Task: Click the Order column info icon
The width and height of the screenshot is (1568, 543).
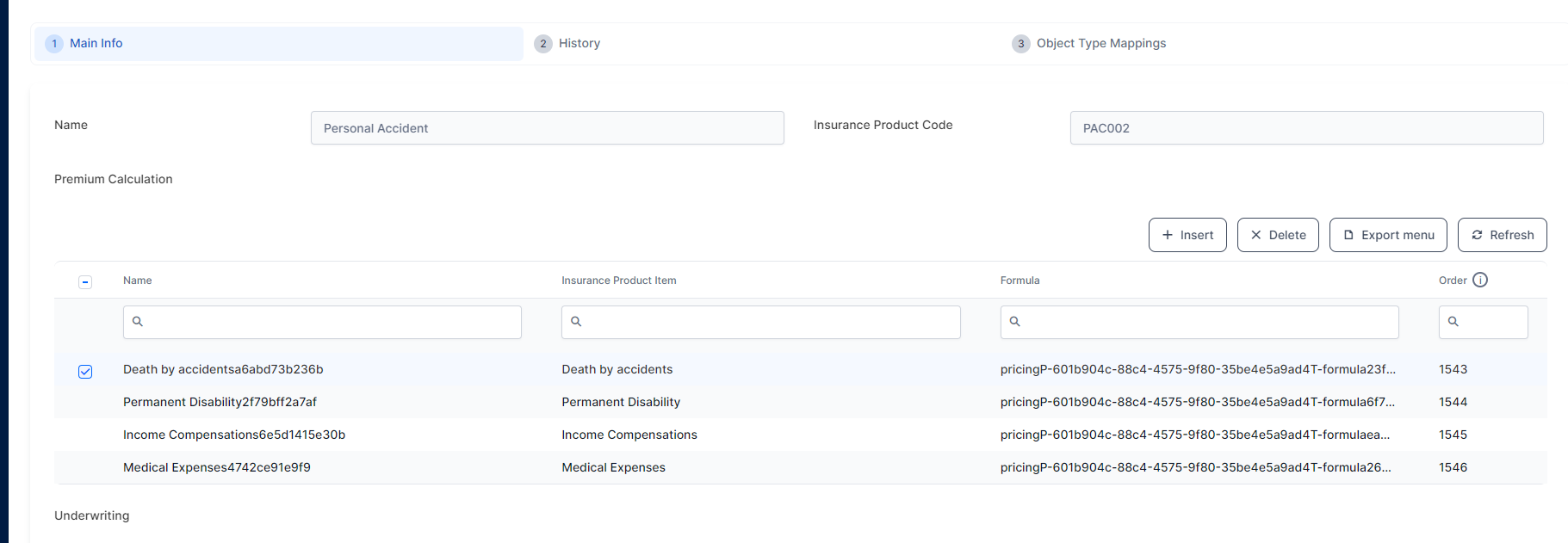Action: (1479, 280)
